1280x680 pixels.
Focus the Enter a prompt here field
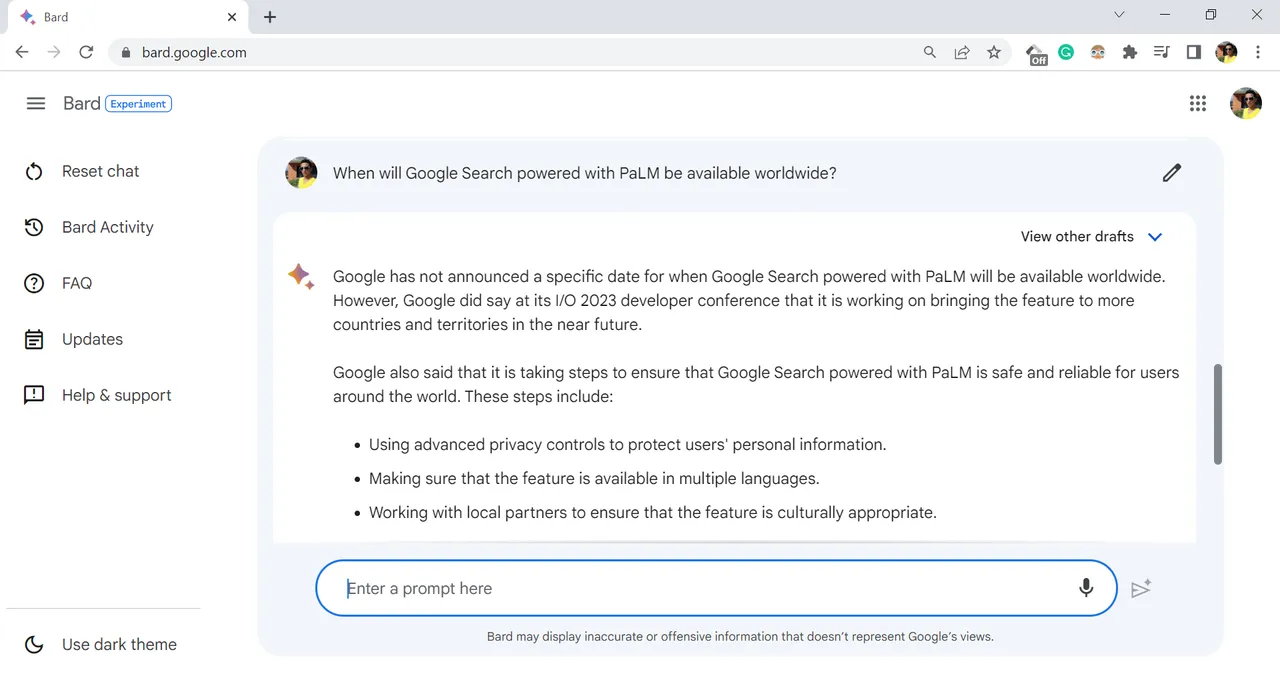700,588
